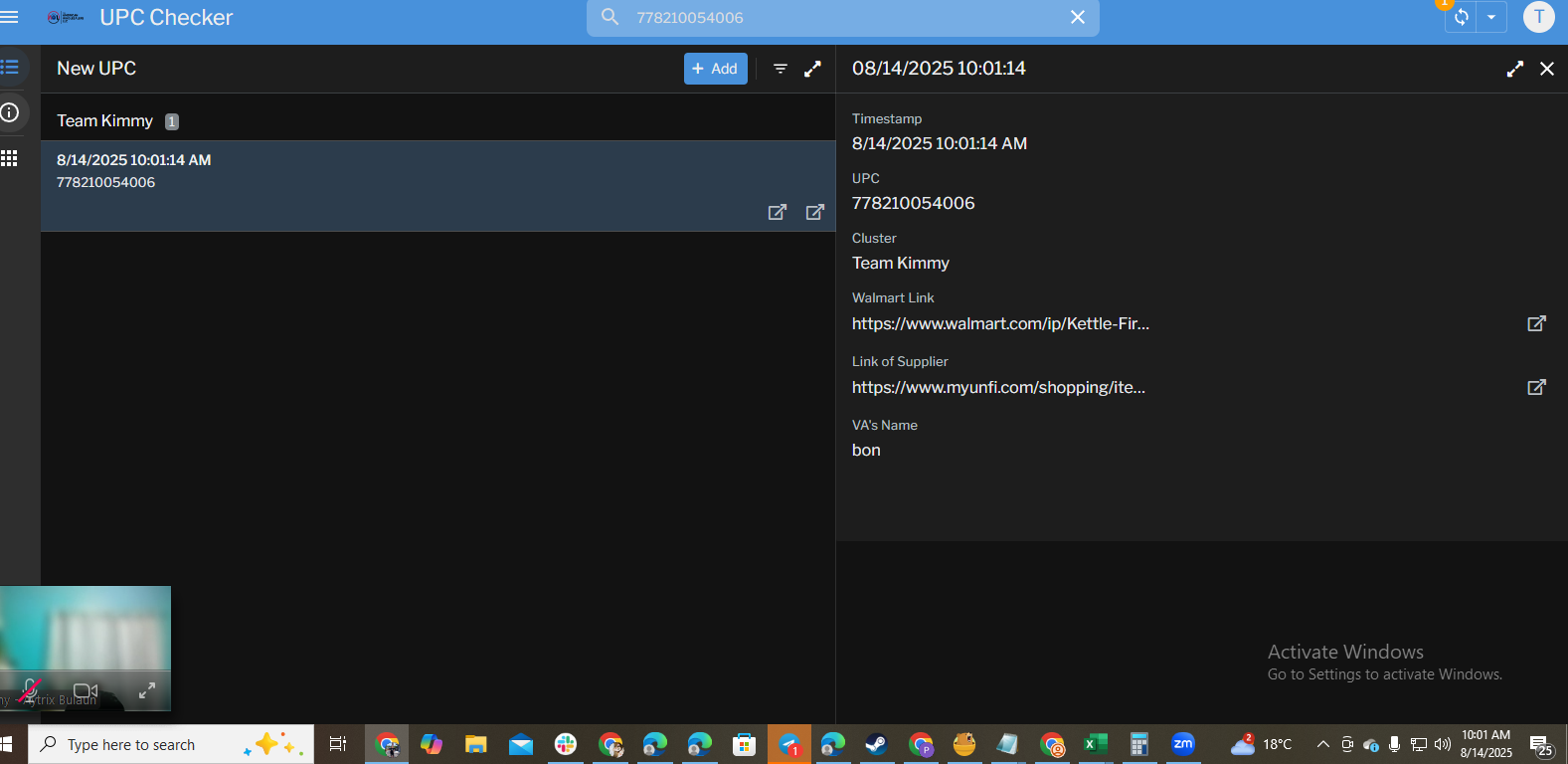Open Link of Supplier external icon
1568x764 pixels.
coord(1536,387)
